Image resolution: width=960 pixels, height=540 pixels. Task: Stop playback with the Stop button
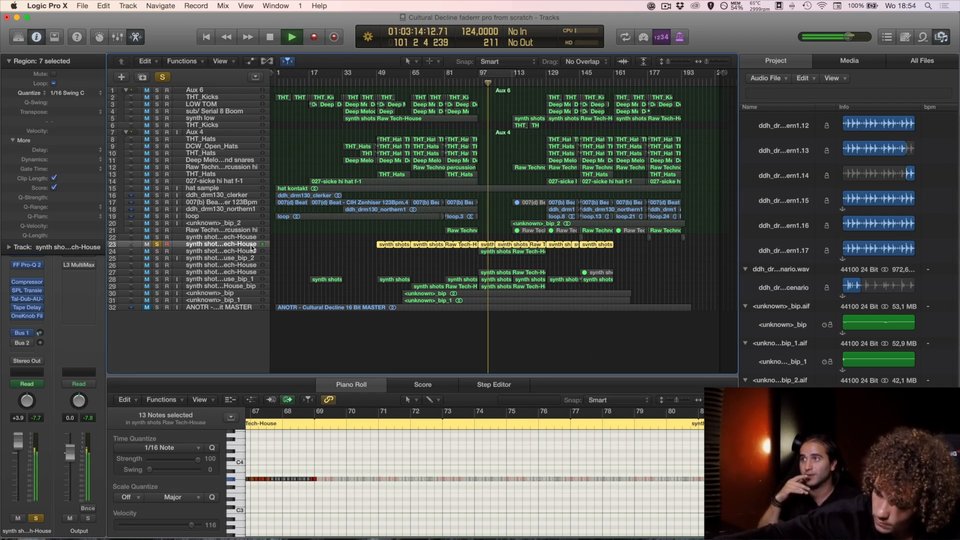click(269, 37)
